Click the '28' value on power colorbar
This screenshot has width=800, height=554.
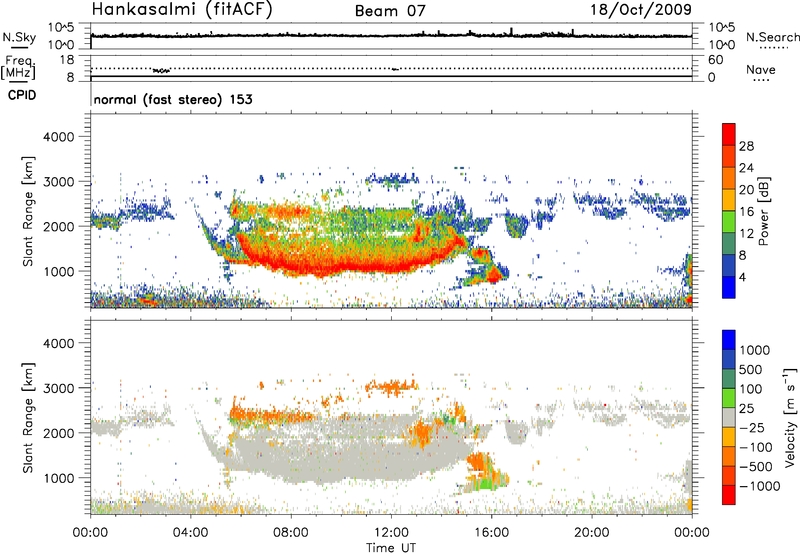click(x=746, y=146)
